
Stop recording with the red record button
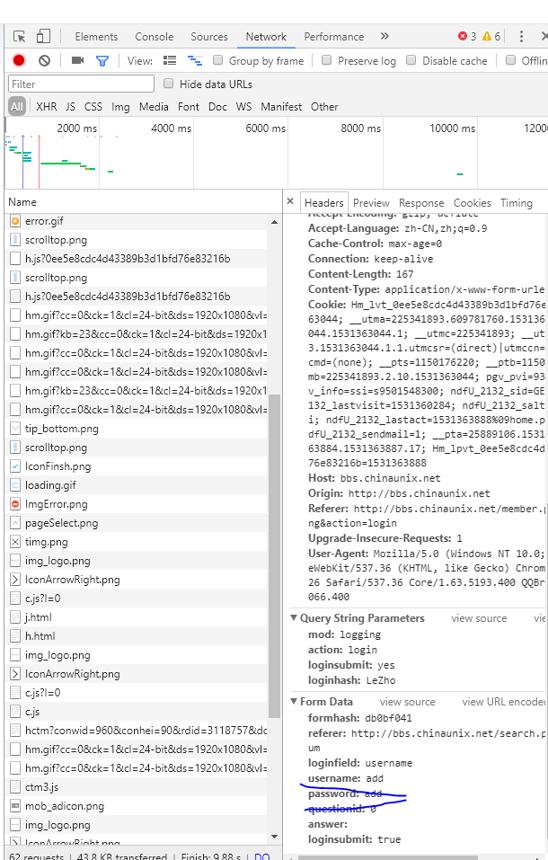coord(19,60)
